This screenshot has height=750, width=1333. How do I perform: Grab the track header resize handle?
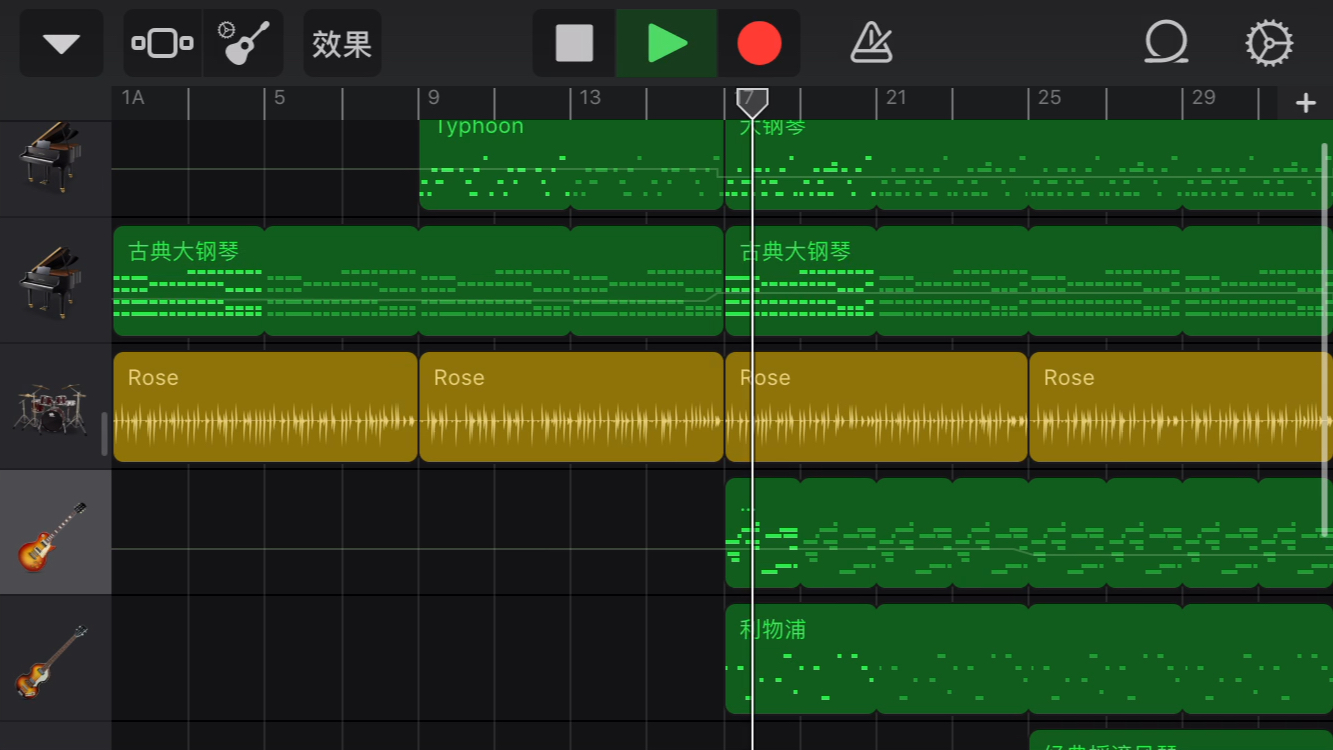point(105,434)
